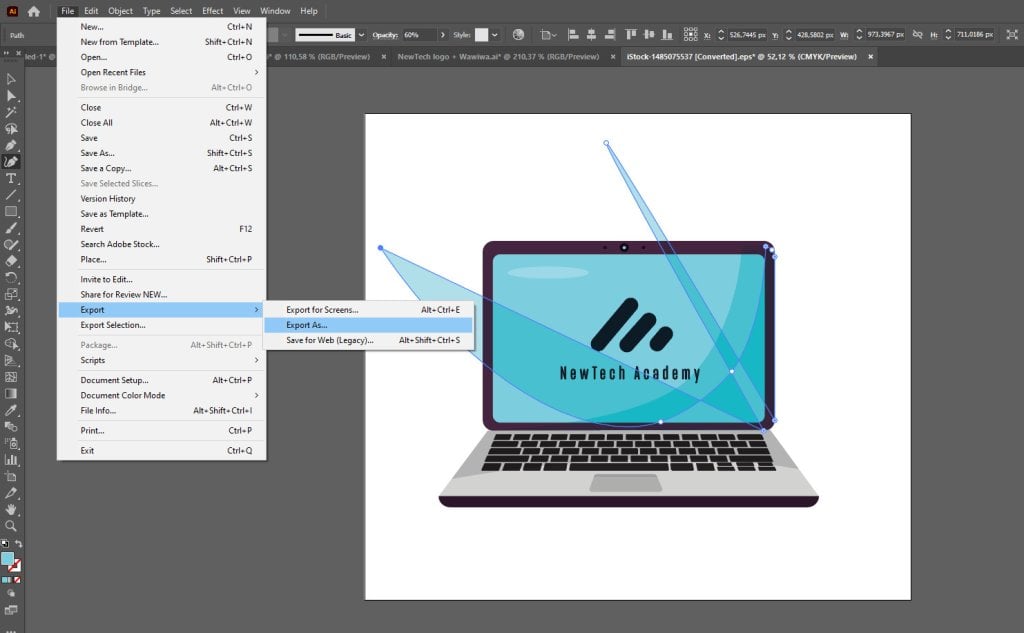Select the Lasso tool
This screenshot has width=1024, height=633.
[x=11, y=129]
